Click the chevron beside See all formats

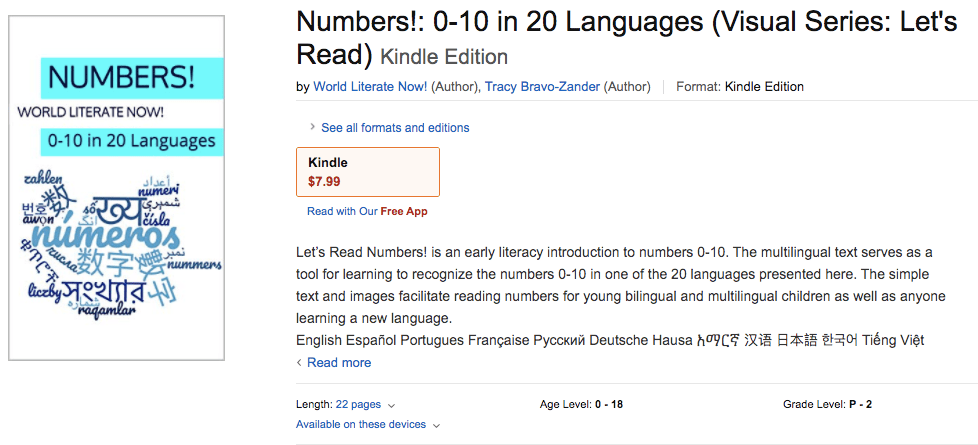[312, 128]
